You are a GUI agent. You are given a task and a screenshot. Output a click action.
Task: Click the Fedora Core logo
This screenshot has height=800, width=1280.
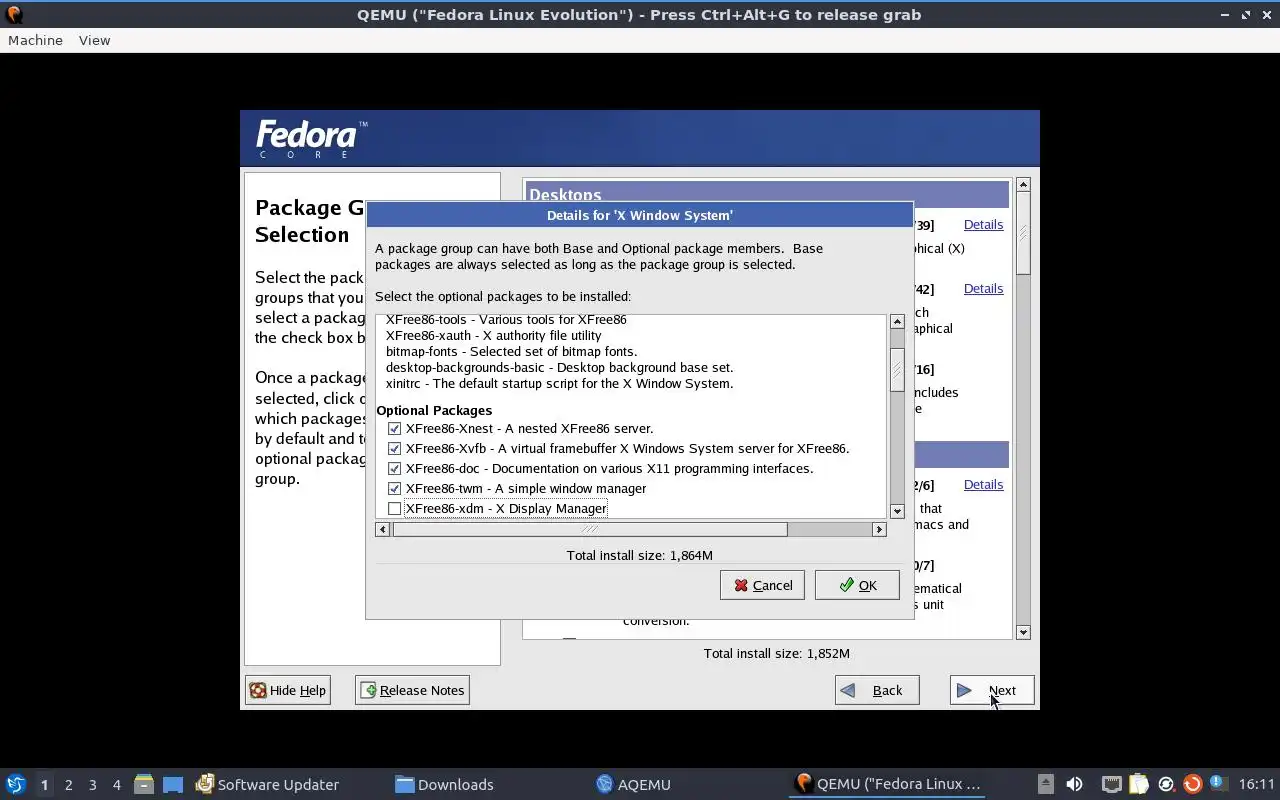click(311, 139)
